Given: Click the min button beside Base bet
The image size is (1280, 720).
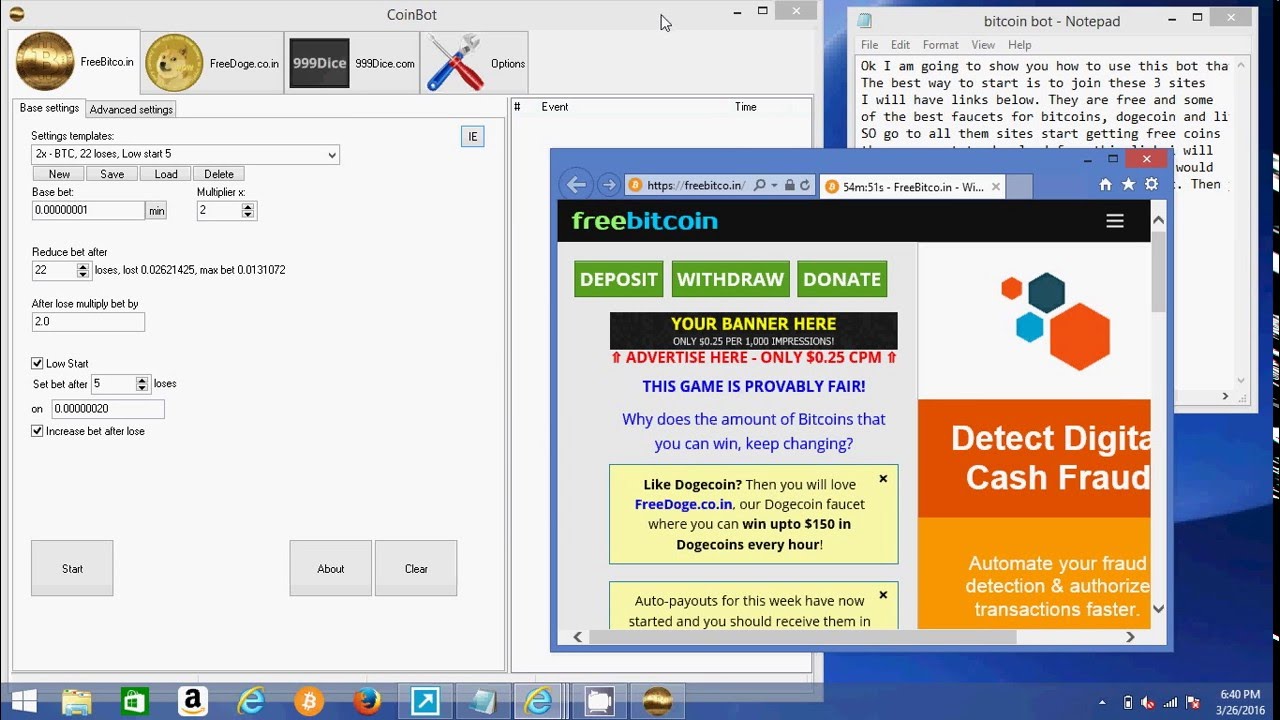Looking at the screenshot, I should pyautogui.click(x=156, y=211).
